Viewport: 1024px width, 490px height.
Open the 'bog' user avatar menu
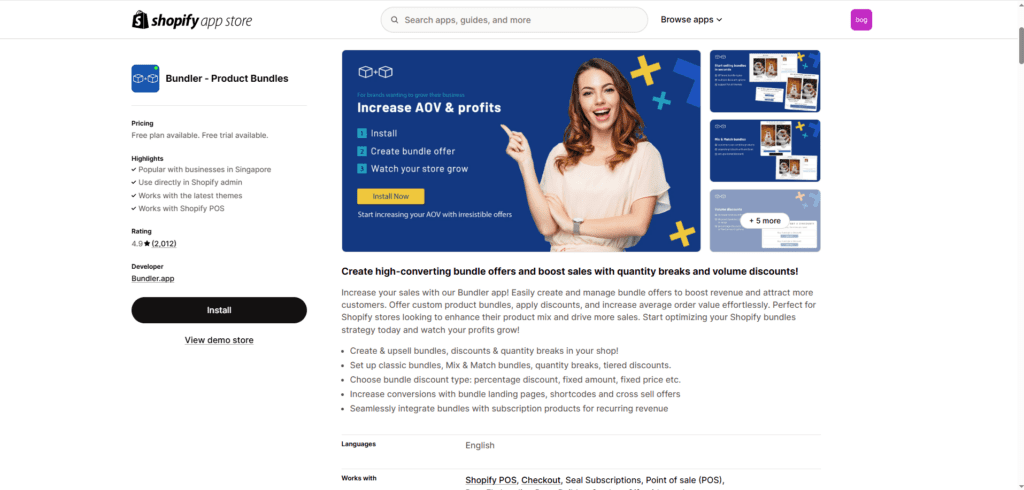pos(861,20)
